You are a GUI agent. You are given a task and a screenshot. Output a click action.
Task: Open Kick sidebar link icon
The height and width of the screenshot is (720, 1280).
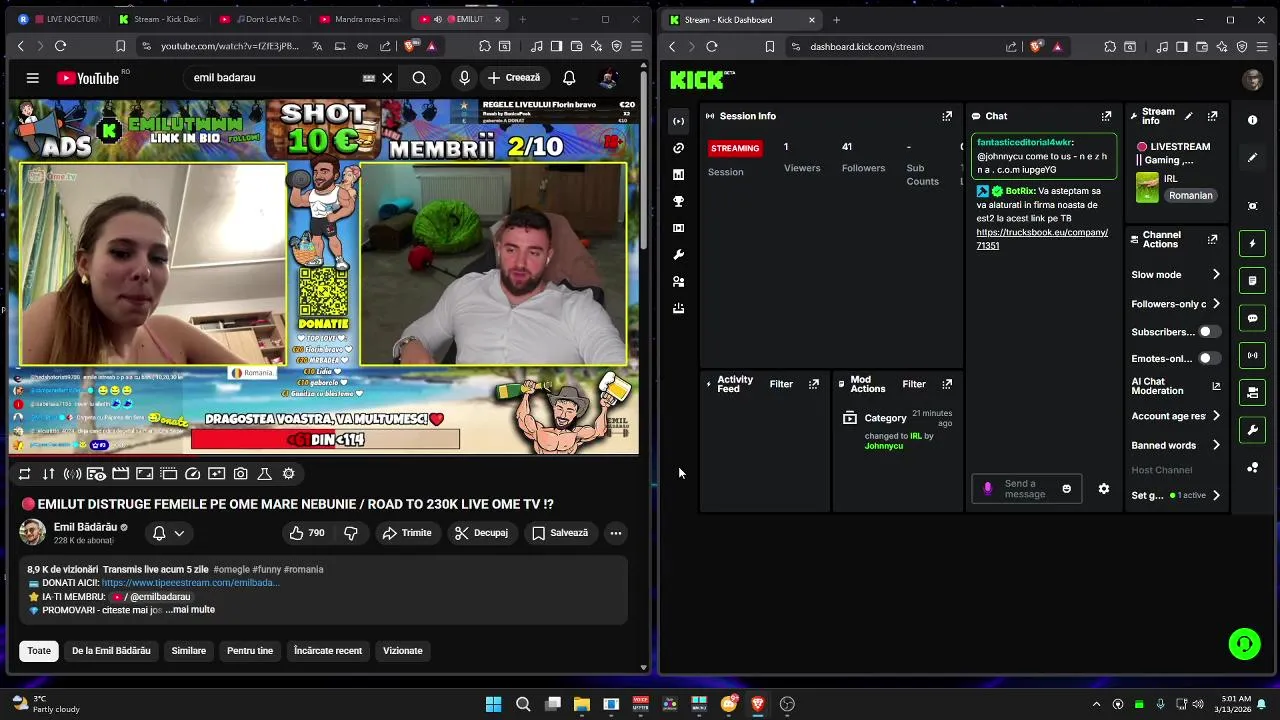click(679, 148)
